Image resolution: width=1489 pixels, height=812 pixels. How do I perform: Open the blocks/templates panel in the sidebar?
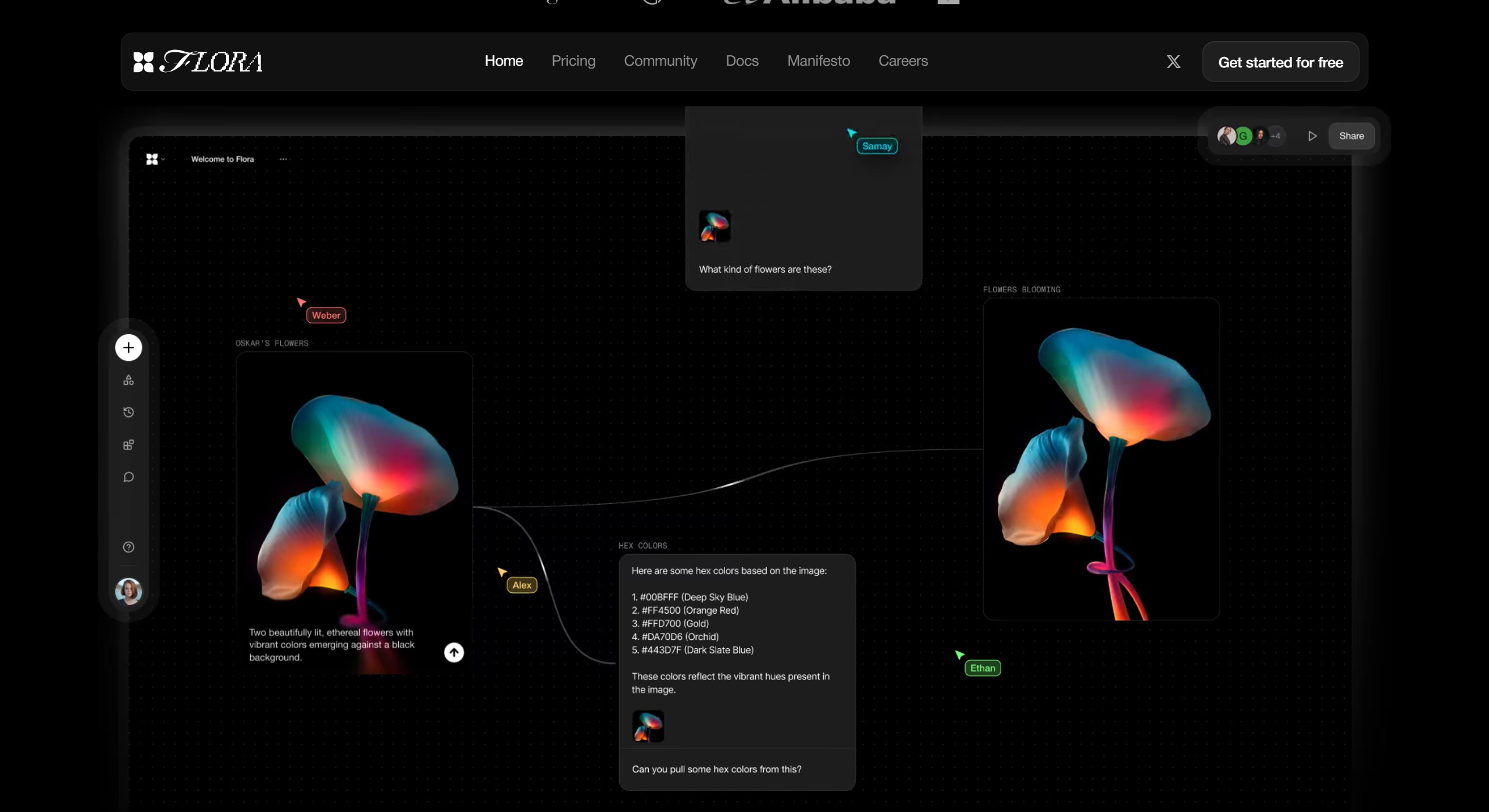coord(128,445)
